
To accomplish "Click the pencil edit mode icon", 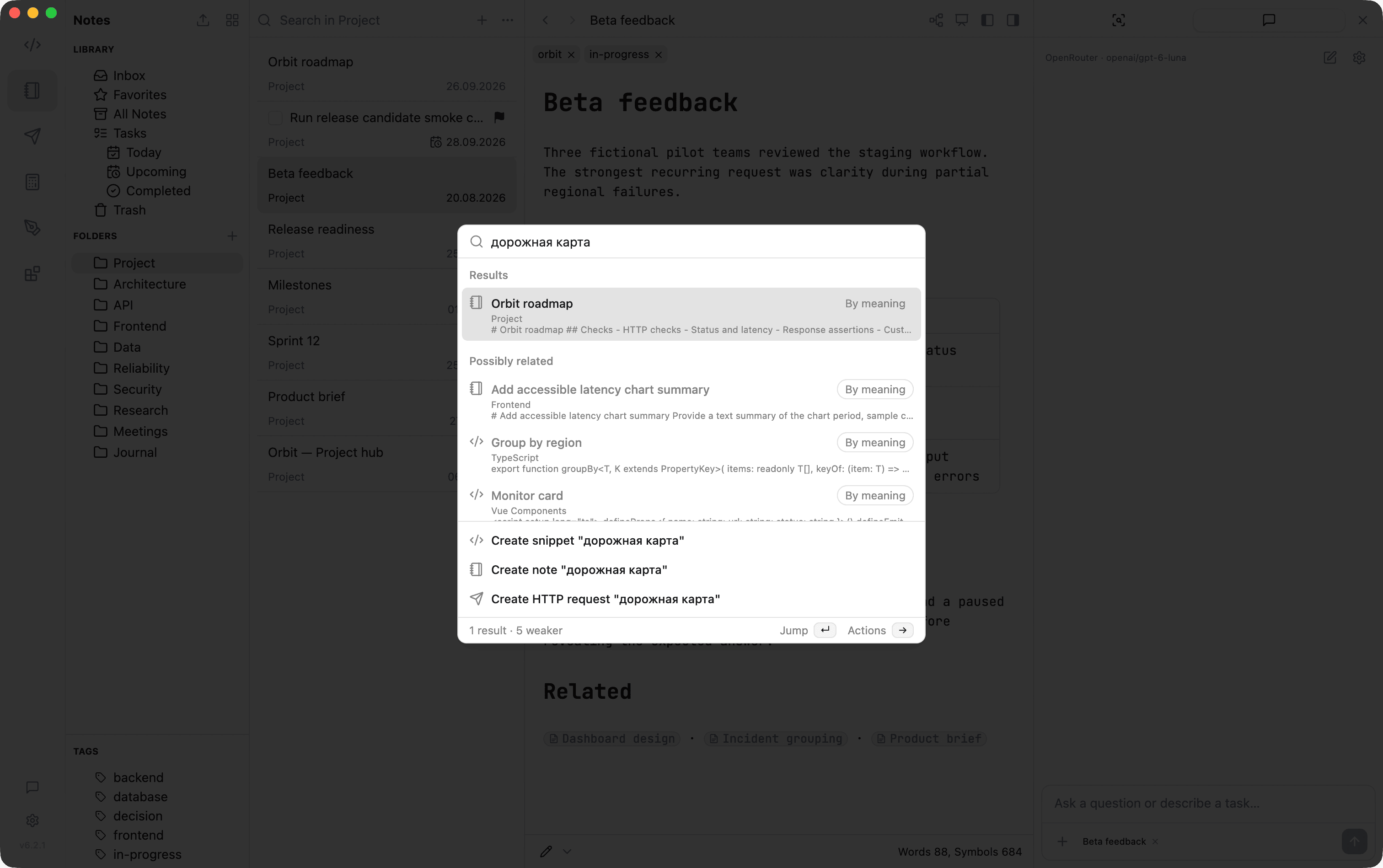I will pos(546,852).
